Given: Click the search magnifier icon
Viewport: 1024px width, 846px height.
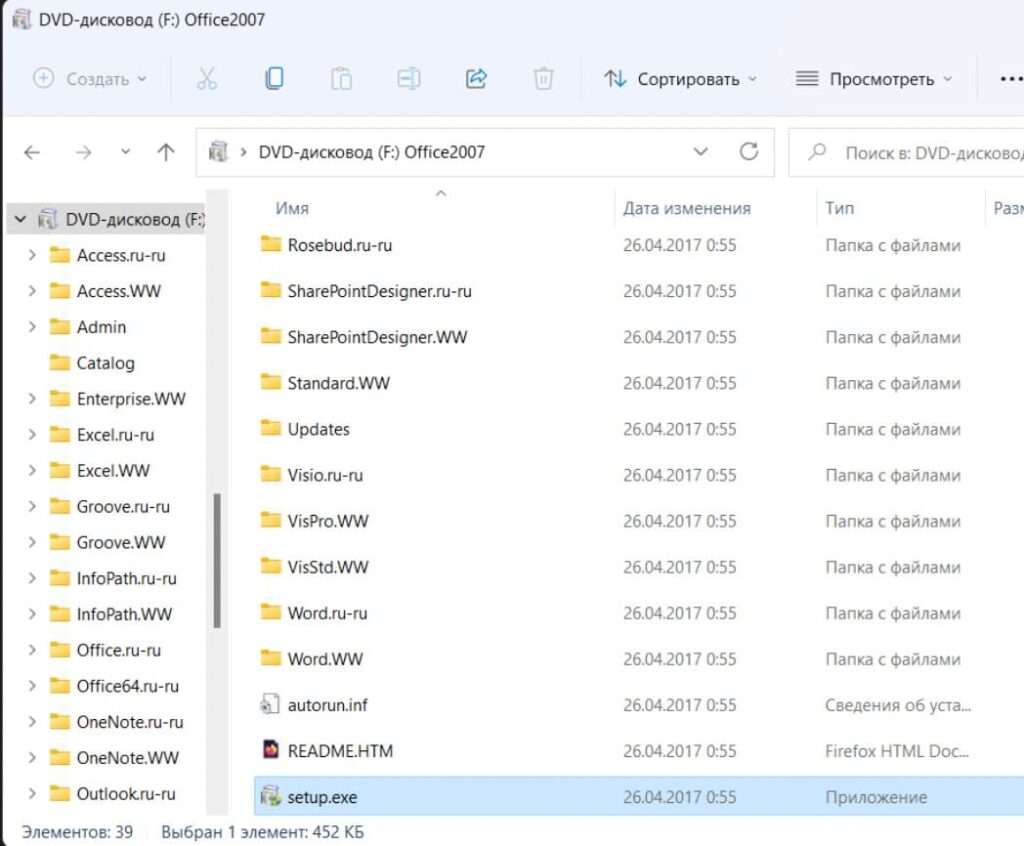Looking at the screenshot, I should (817, 152).
